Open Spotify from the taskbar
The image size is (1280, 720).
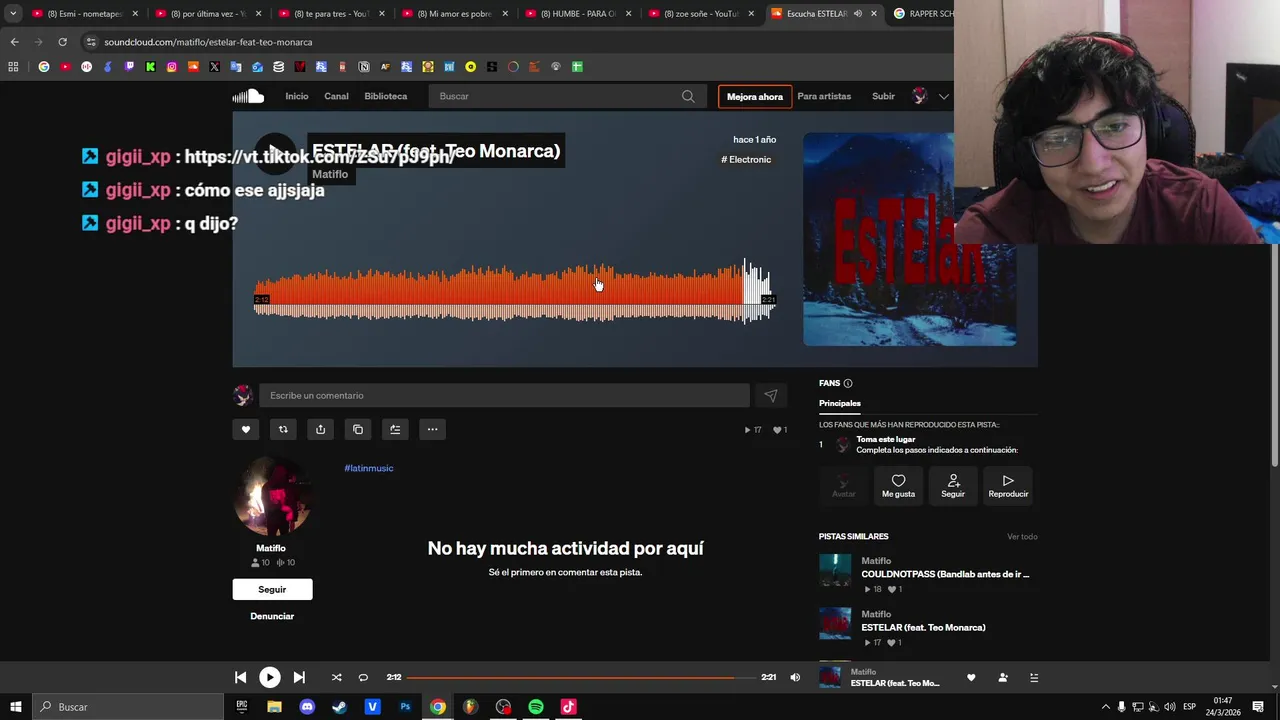point(536,707)
